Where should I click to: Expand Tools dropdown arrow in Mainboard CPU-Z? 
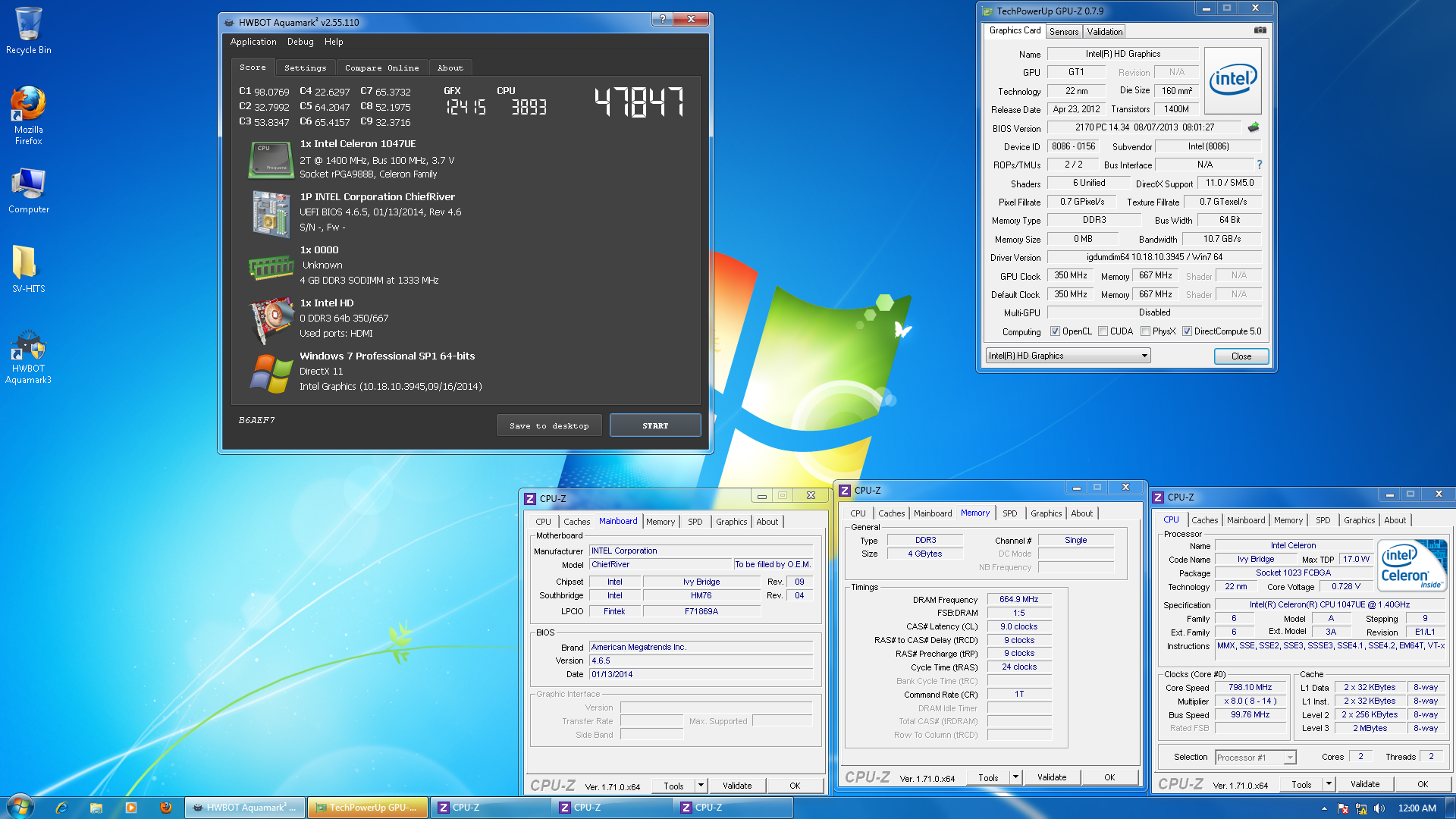(x=701, y=786)
